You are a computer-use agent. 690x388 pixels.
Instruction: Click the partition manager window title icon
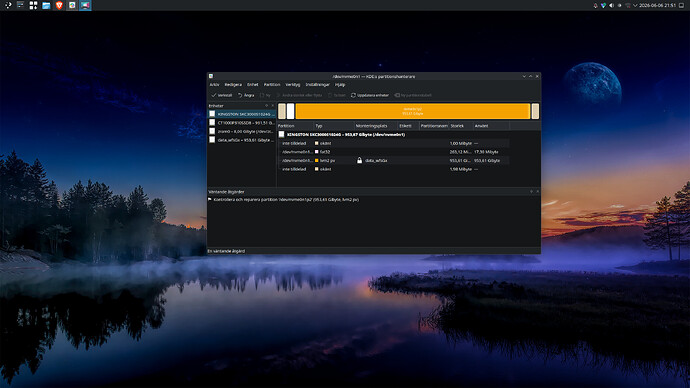(211, 76)
